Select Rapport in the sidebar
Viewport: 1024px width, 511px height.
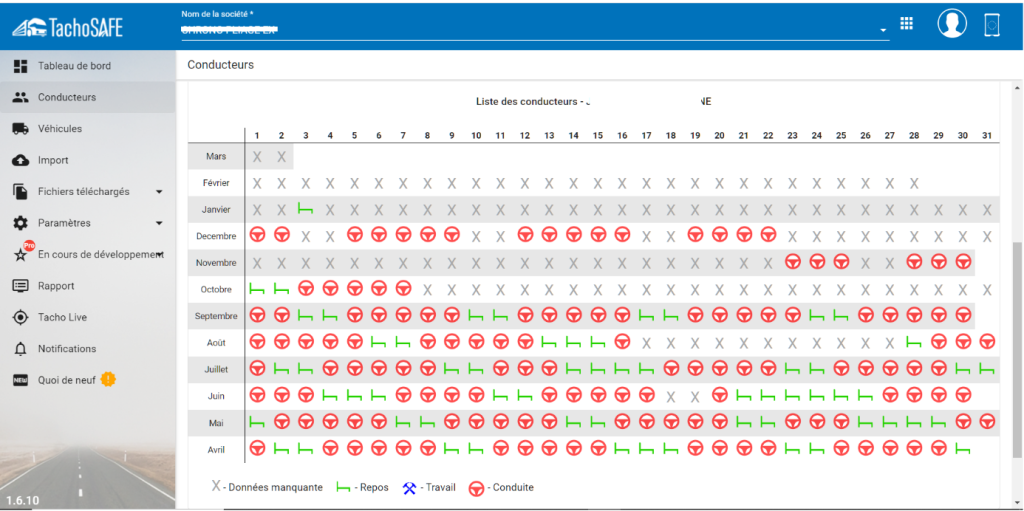pos(56,286)
